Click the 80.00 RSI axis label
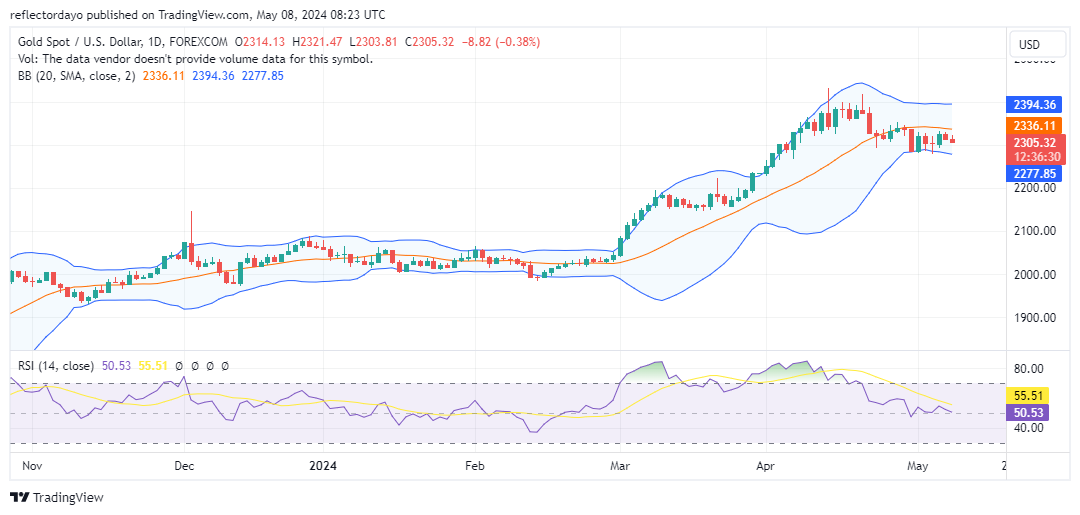The image size is (1080, 515). pyautogui.click(x=1030, y=368)
